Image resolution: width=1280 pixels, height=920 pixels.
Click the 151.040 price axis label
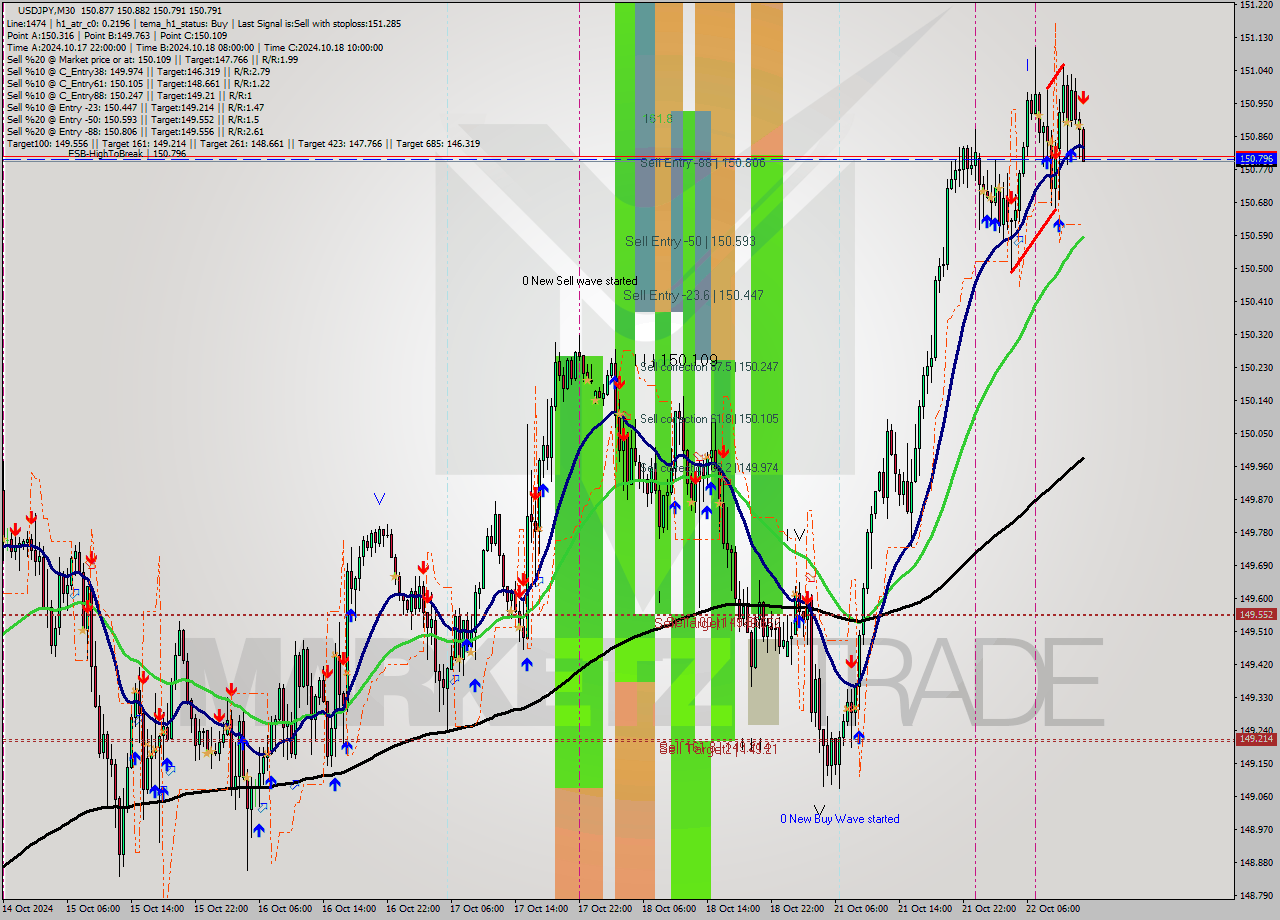coord(1256,70)
